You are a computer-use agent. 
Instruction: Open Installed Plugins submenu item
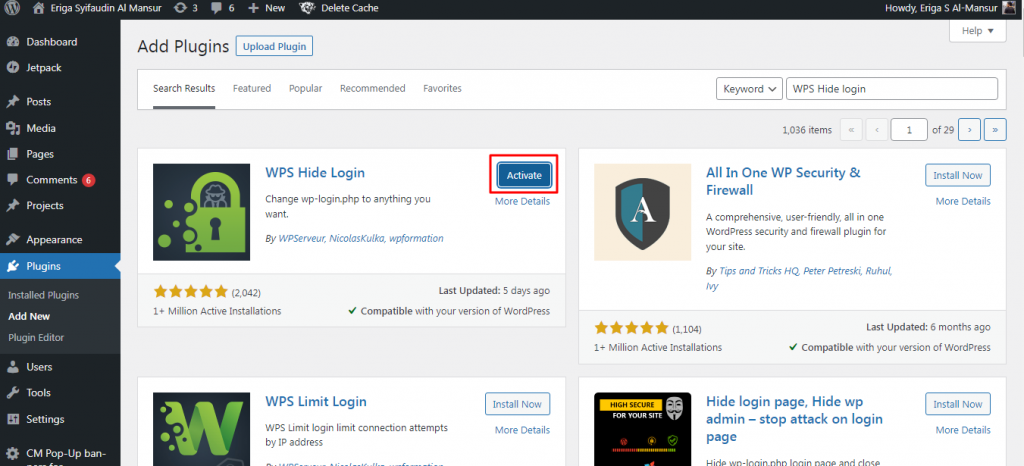43,295
